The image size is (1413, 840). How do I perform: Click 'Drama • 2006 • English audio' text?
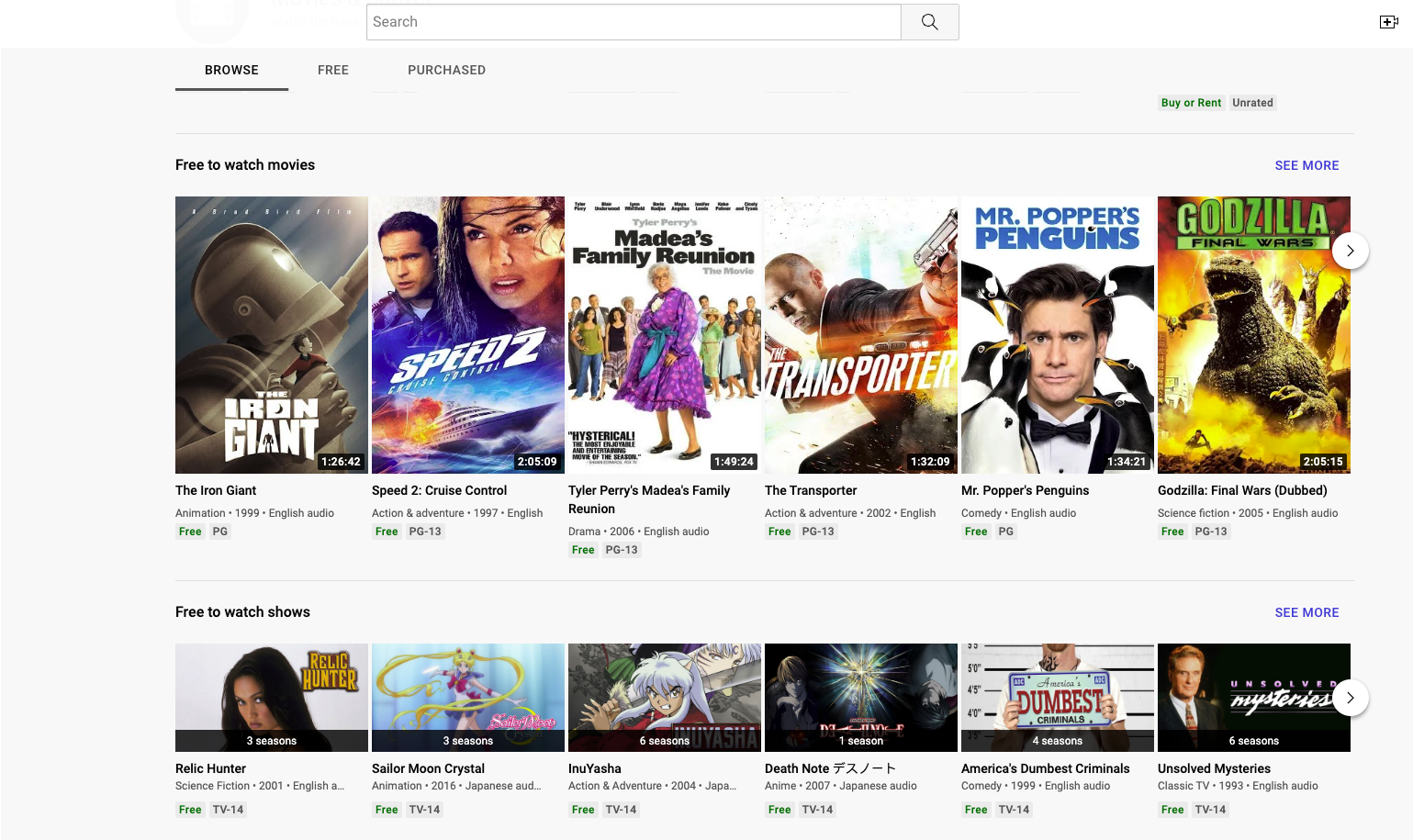tap(639, 532)
